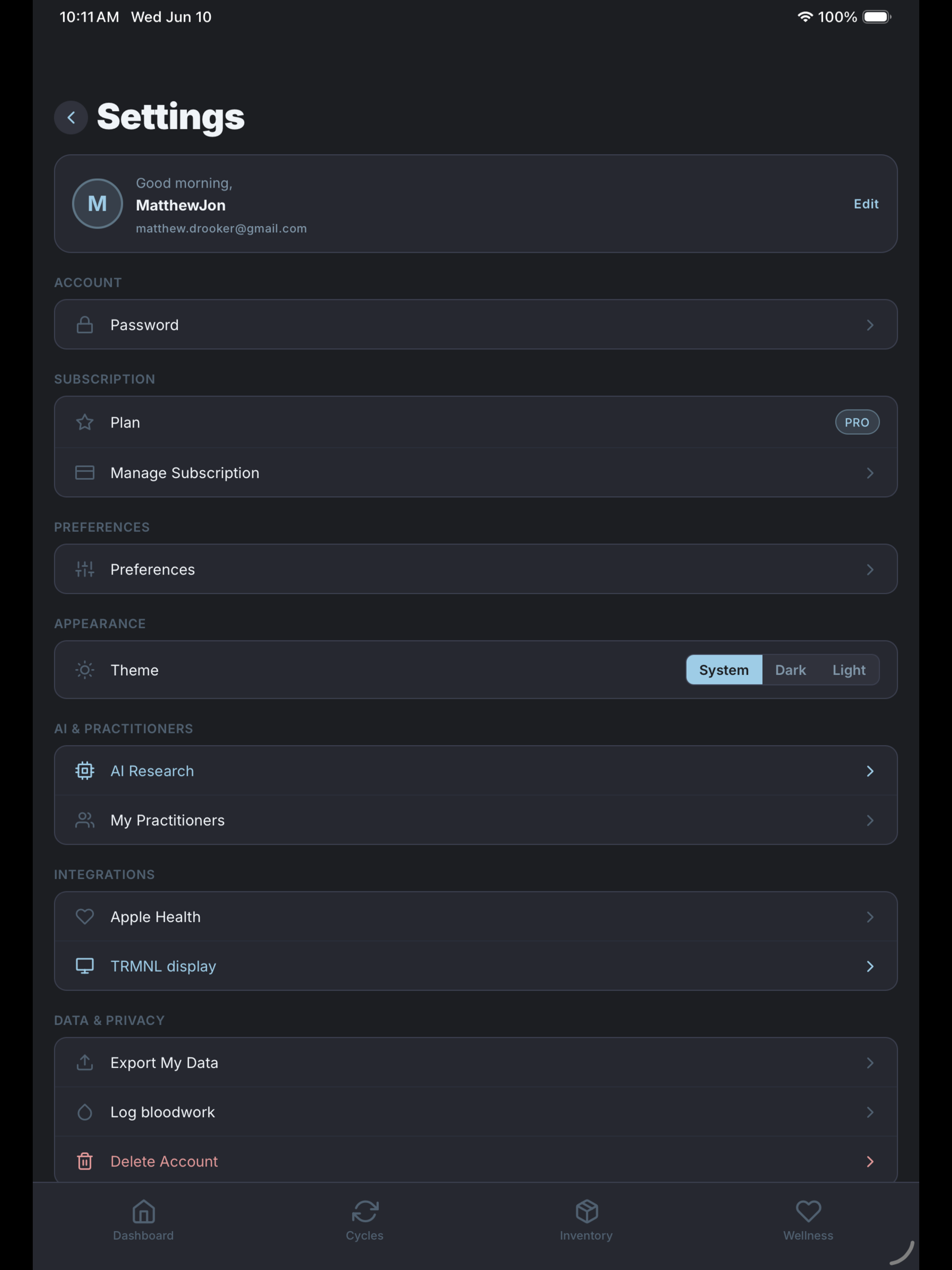
Task: Select the System theme option
Action: [x=724, y=670]
